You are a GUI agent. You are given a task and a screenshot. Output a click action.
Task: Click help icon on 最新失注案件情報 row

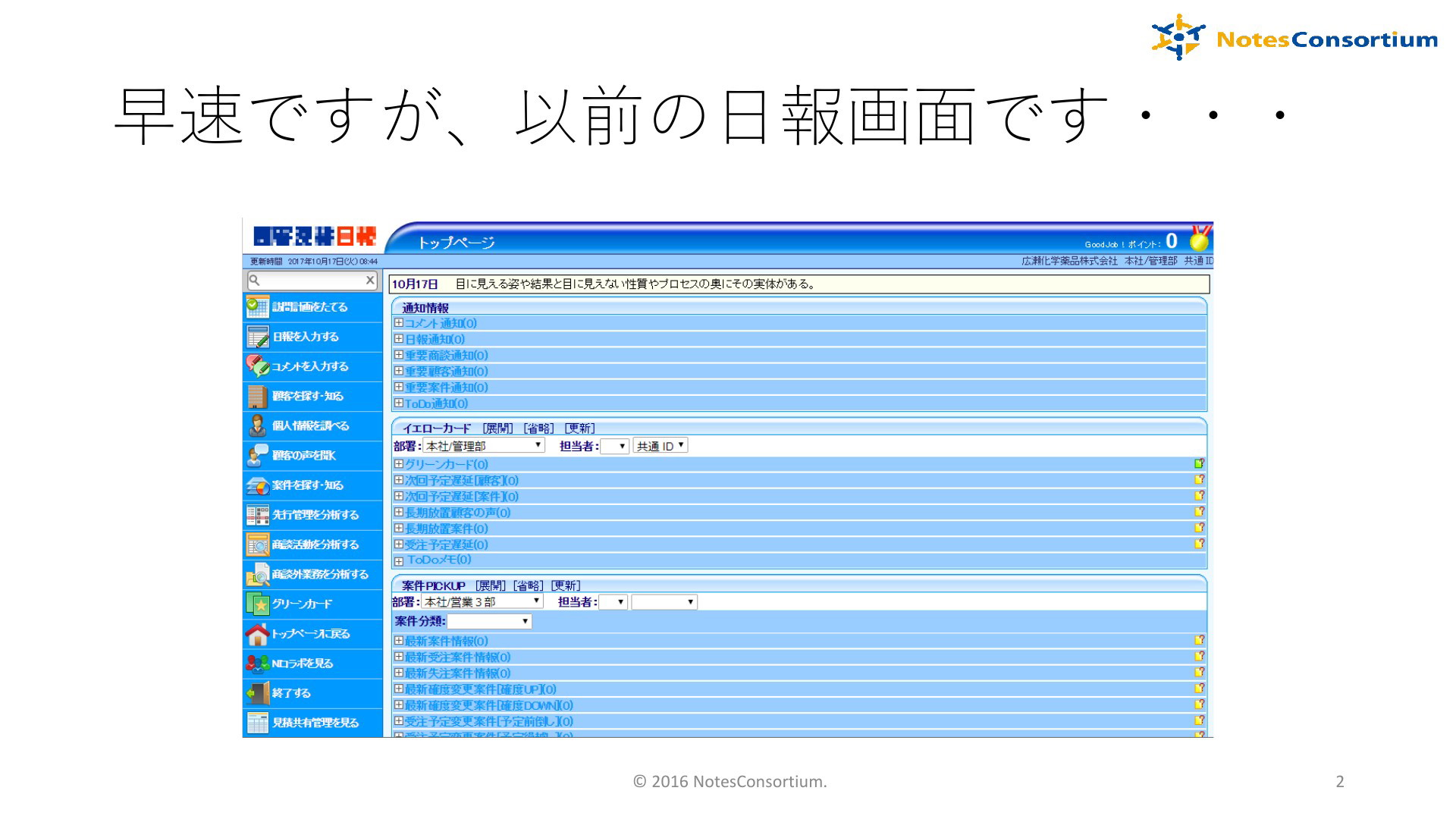pos(1199,672)
